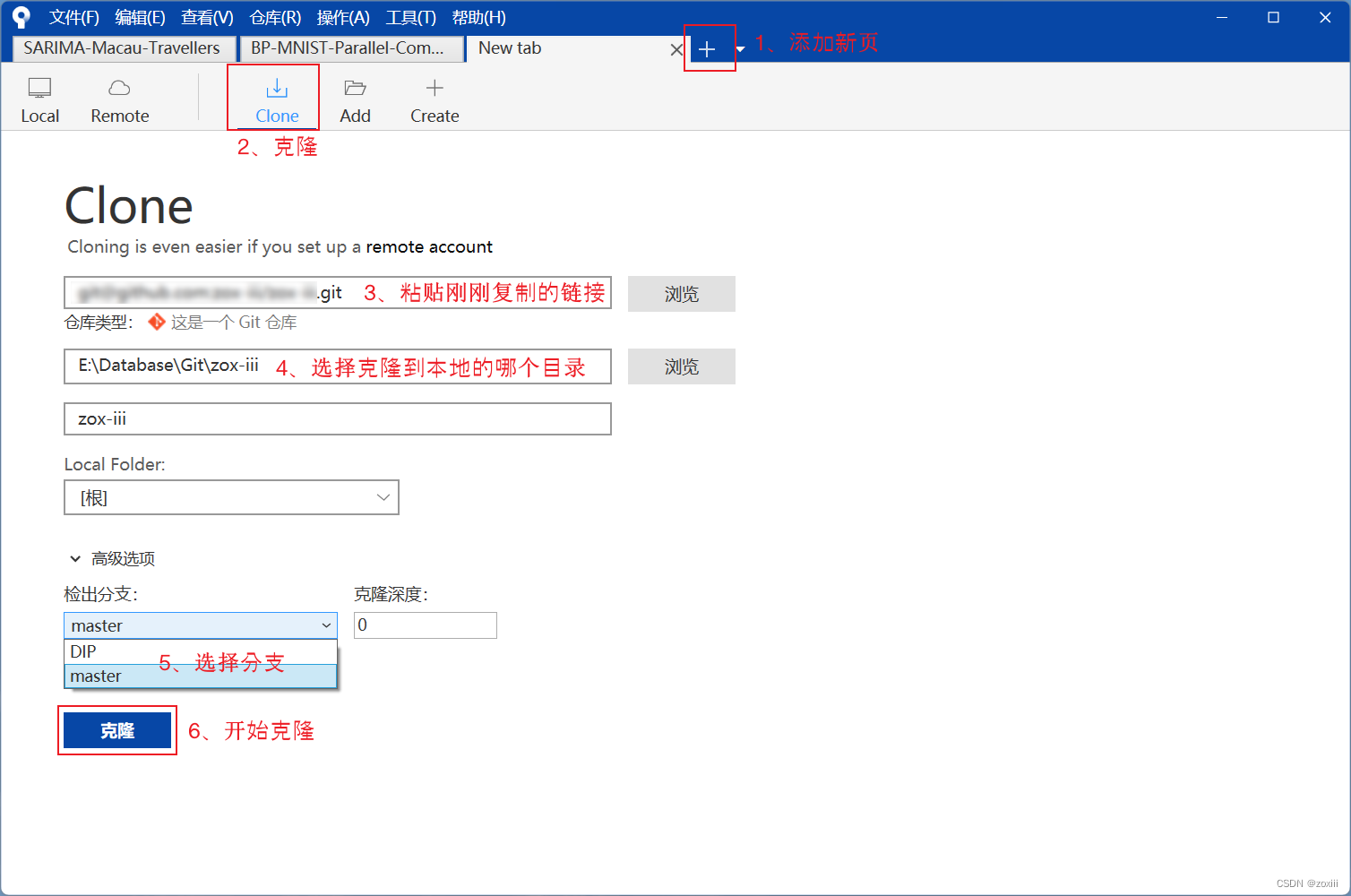Browse for source repository with first 浏览
The height and width of the screenshot is (896, 1351).
click(x=682, y=294)
